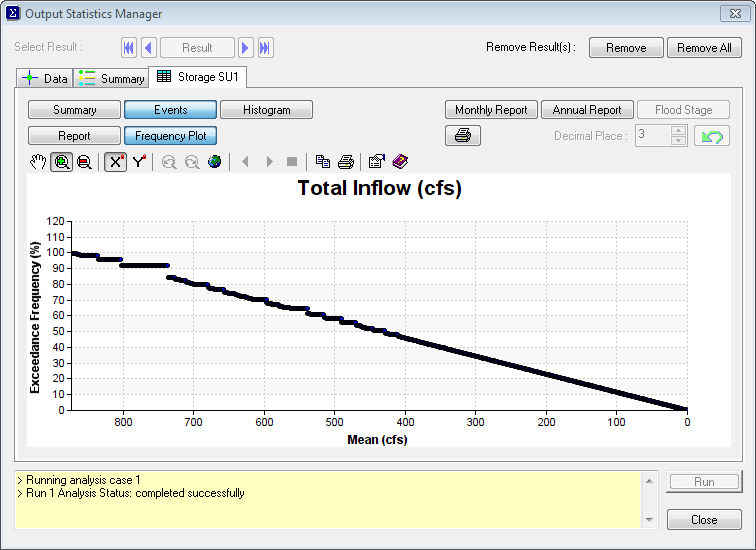Toggle the Y-axis zoom lock

139,161
